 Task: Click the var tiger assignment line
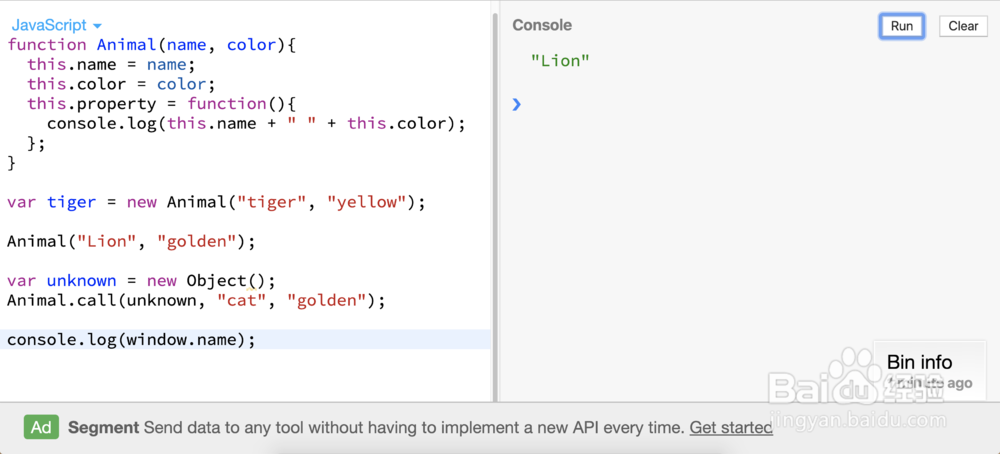(x=216, y=202)
